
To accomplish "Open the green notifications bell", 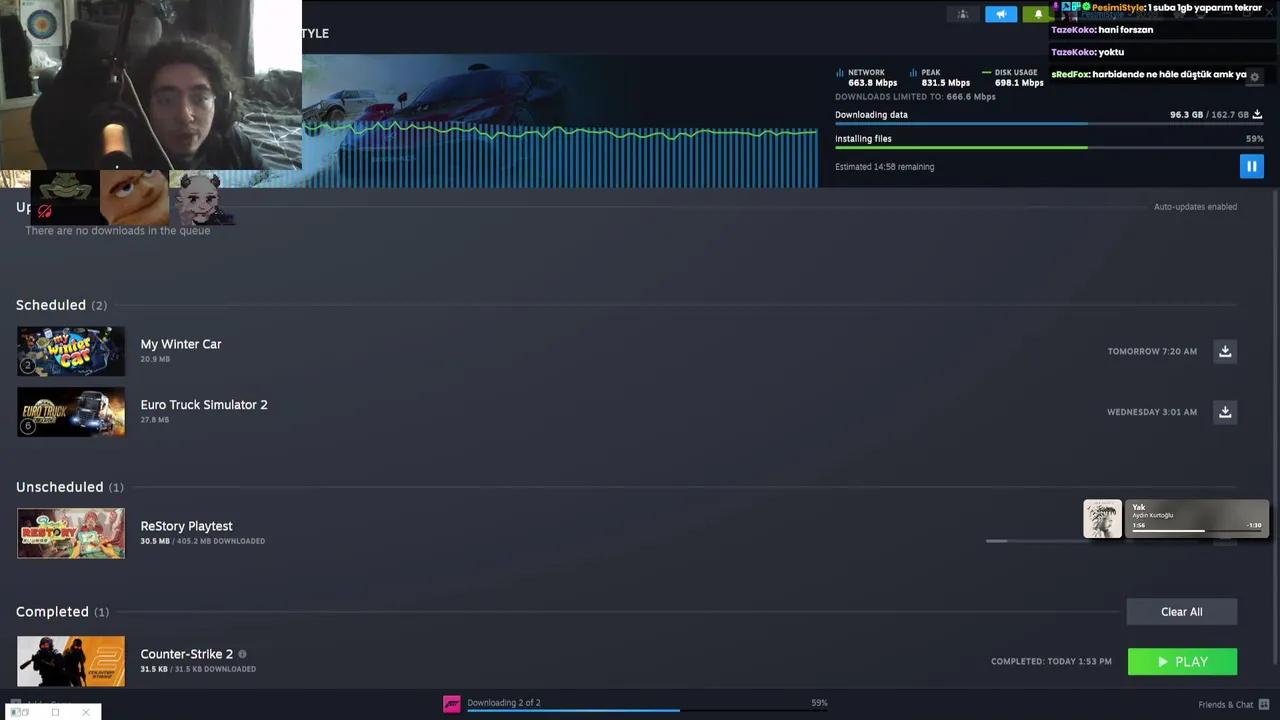I will [x=1038, y=14].
